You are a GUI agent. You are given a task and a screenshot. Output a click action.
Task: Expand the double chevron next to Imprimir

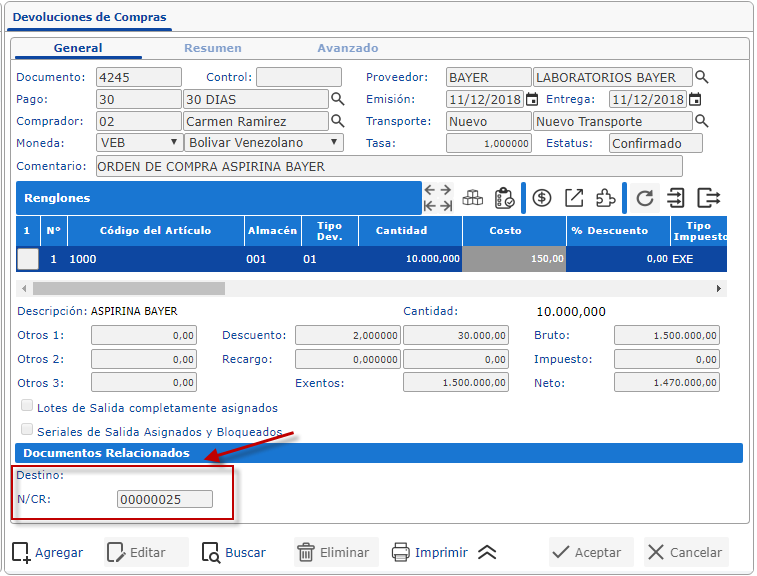coord(486,552)
